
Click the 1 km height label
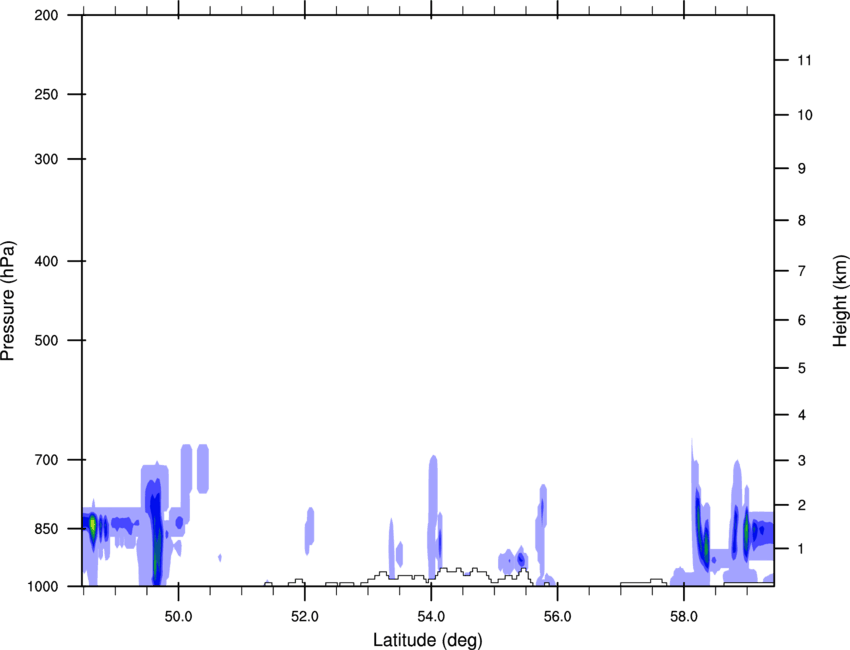pyautogui.click(x=802, y=549)
